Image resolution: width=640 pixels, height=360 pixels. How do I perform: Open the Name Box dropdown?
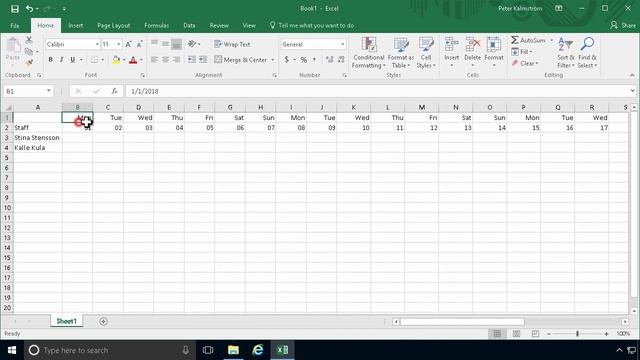tap(49, 91)
